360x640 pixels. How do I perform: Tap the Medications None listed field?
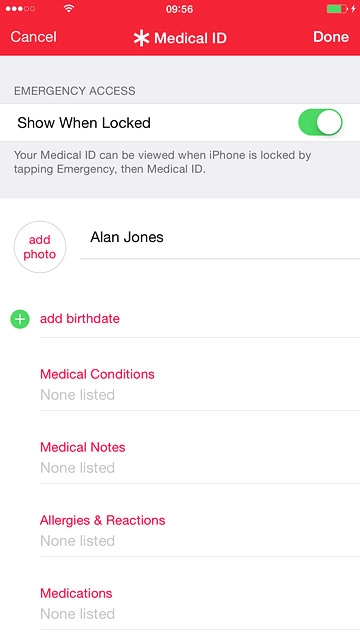[x=77, y=614]
